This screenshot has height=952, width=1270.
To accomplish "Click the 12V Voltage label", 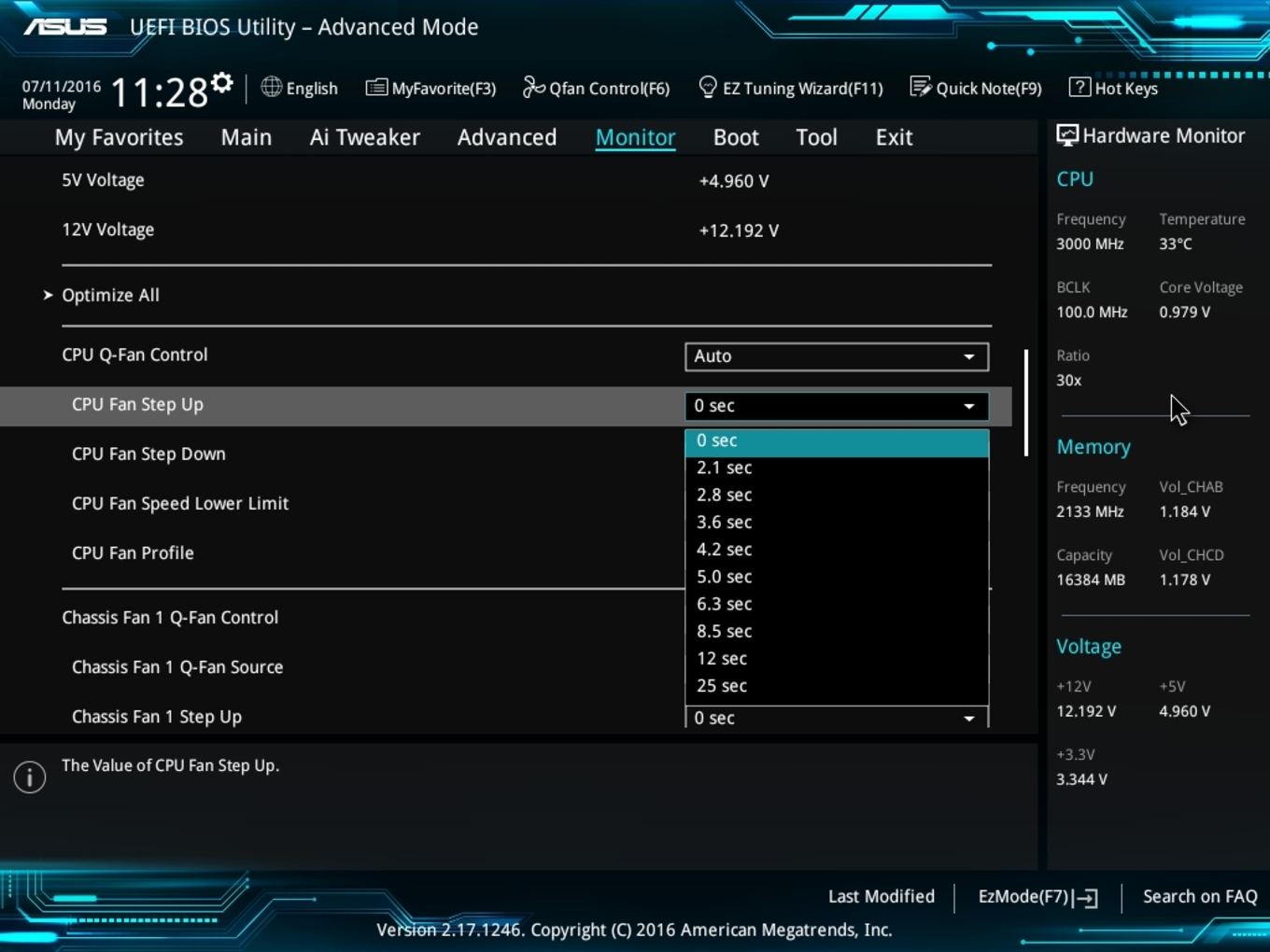I will (107, 230).
